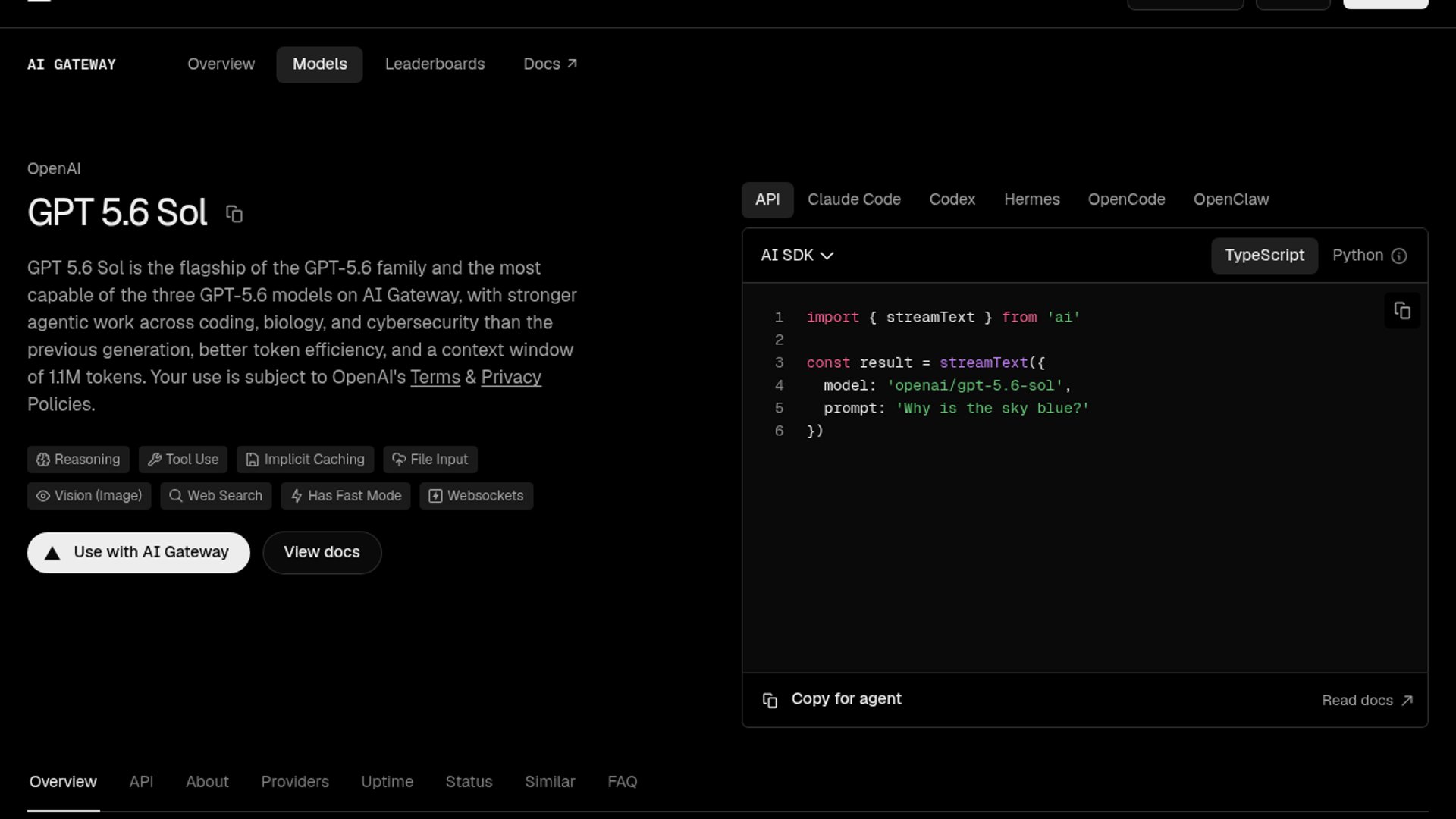The height and width of the screenshot is (819, 1456).
Task: Switch the code language to Python
Action: [x=1357, y=256]
